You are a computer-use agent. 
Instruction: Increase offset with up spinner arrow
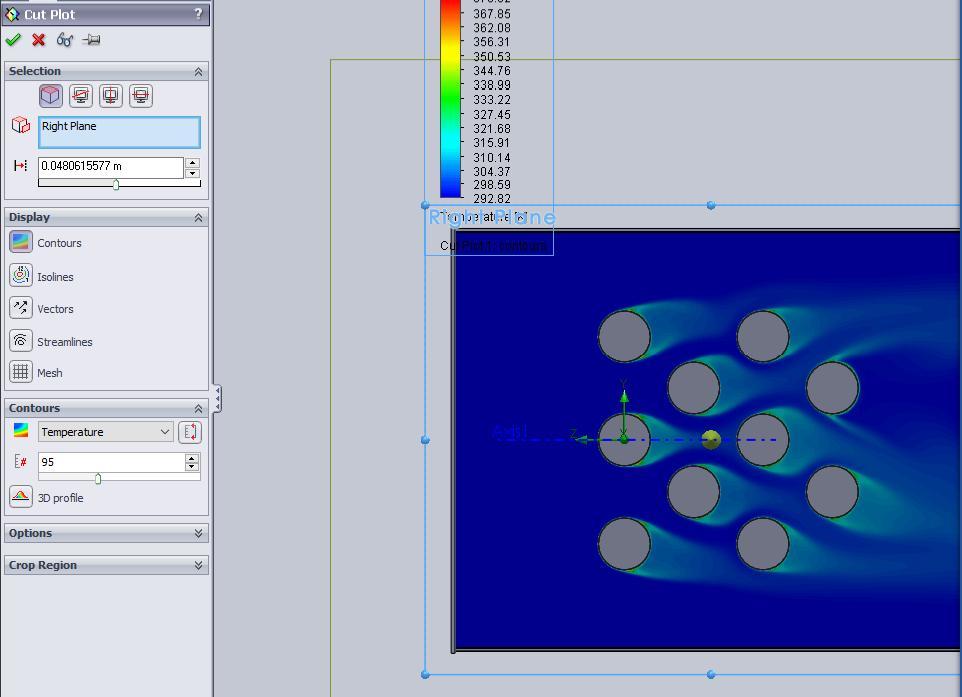193,163
